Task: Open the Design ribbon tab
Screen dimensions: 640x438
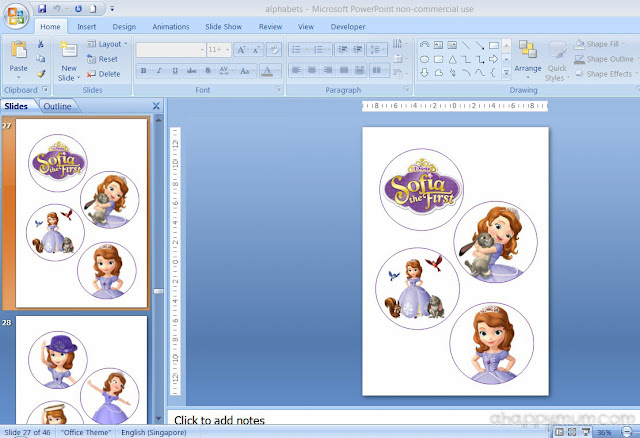Action: (124, 27)
